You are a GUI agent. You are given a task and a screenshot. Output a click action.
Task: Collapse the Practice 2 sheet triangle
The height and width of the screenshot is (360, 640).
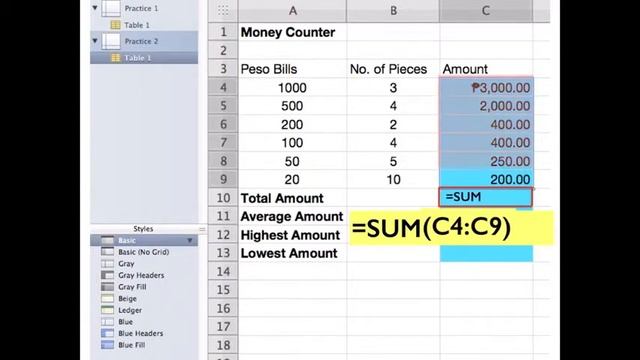[95, 41]
